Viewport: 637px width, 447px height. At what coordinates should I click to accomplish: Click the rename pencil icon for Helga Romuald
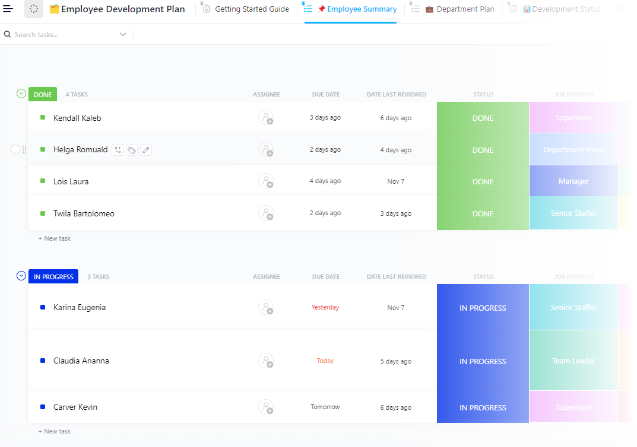tap(146, 150)
